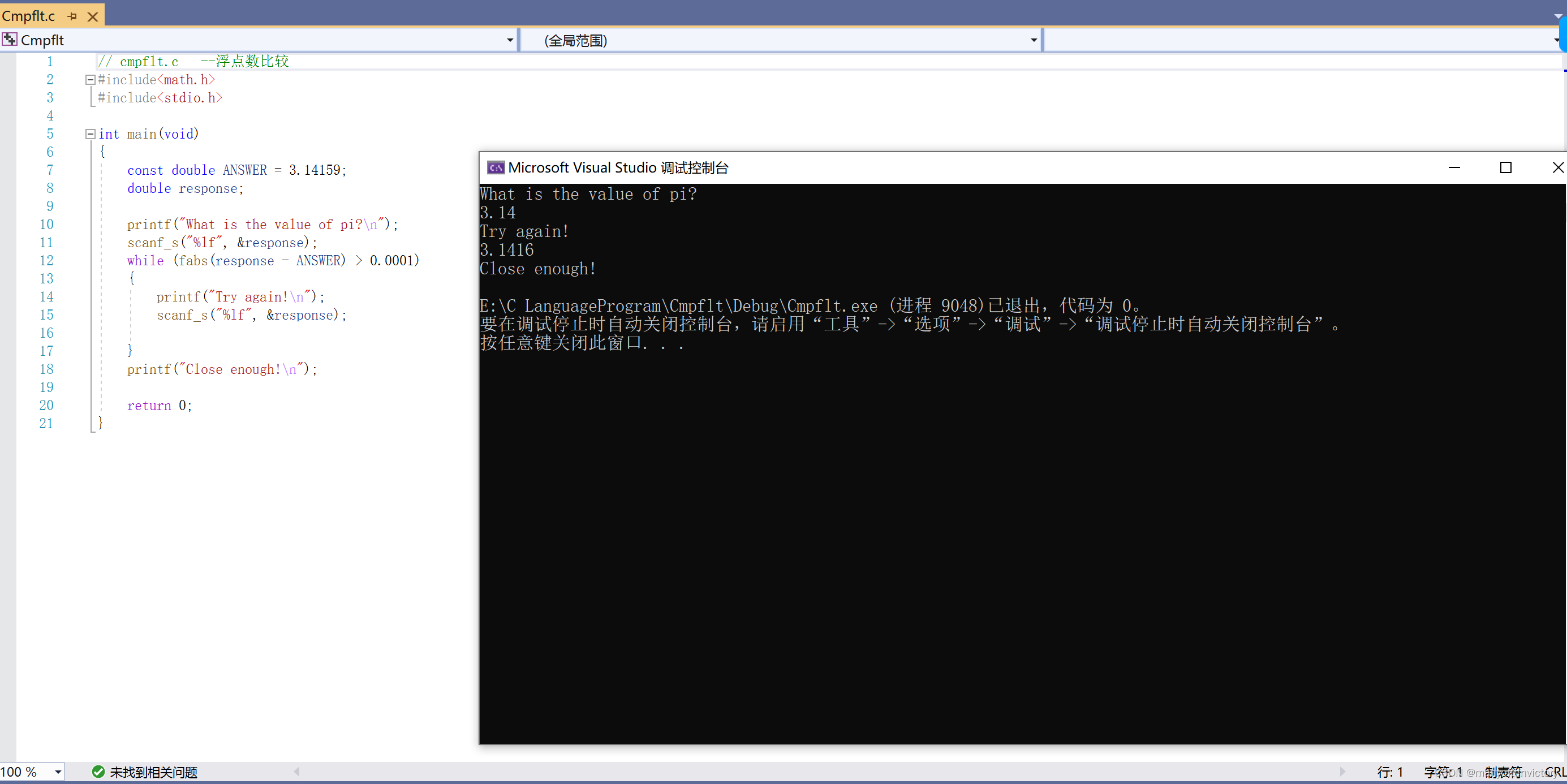Click the Cmpflt.exe path line in console
The width and height of the screenshot is (1567, 784).
click(812, 305)
